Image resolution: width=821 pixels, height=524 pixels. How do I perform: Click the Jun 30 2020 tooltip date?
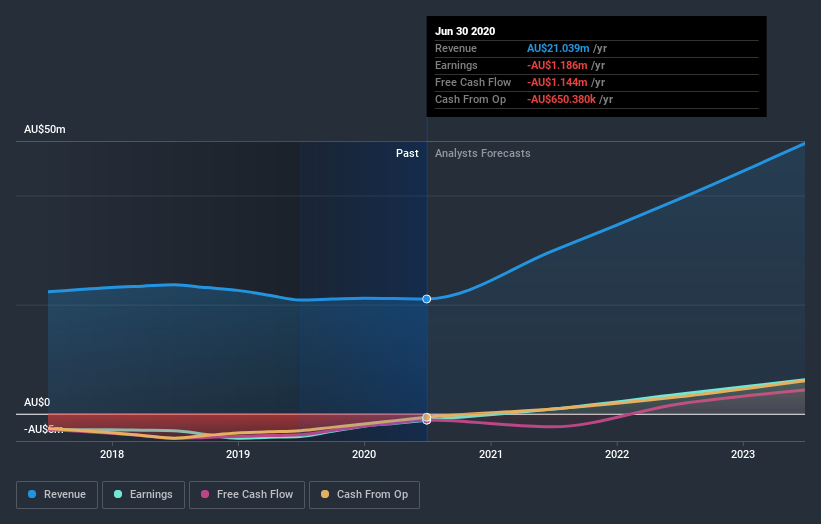click(465, 31)
